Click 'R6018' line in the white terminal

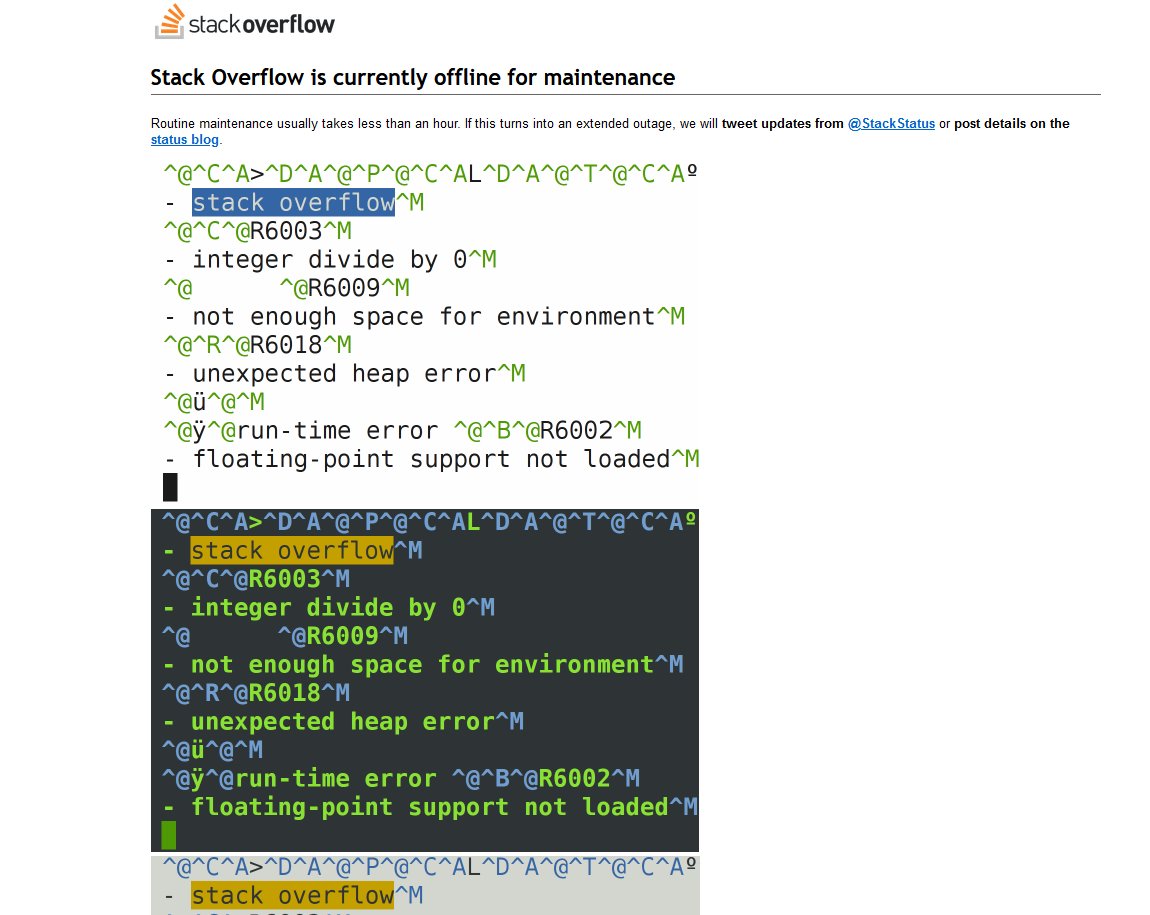[257, 345]
